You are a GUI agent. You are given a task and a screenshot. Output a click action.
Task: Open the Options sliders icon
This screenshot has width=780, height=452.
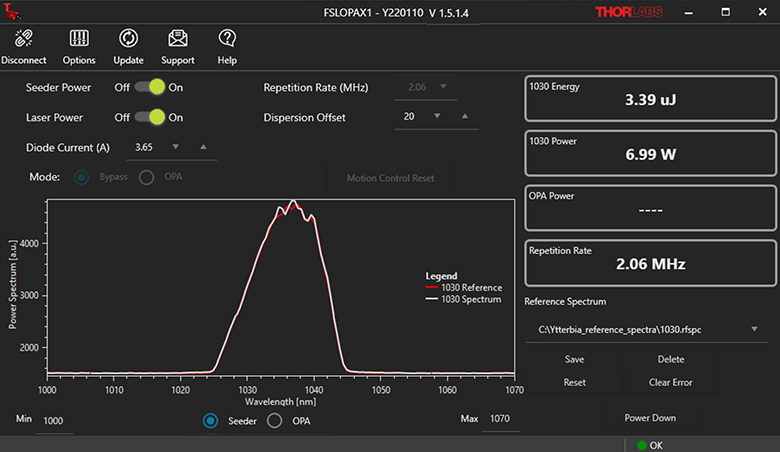(79, 38)
